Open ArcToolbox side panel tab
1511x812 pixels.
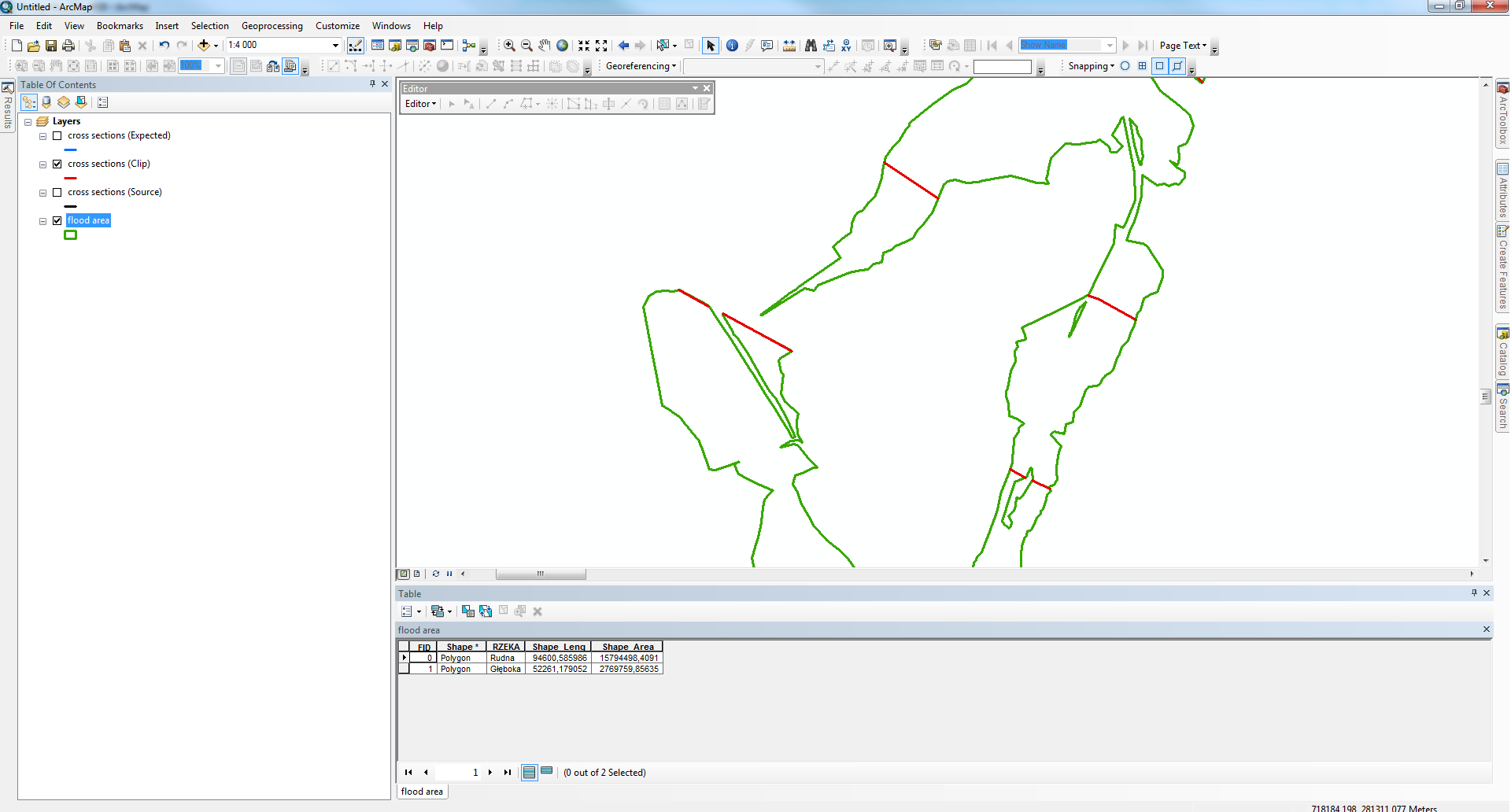tap(1502, 114)
